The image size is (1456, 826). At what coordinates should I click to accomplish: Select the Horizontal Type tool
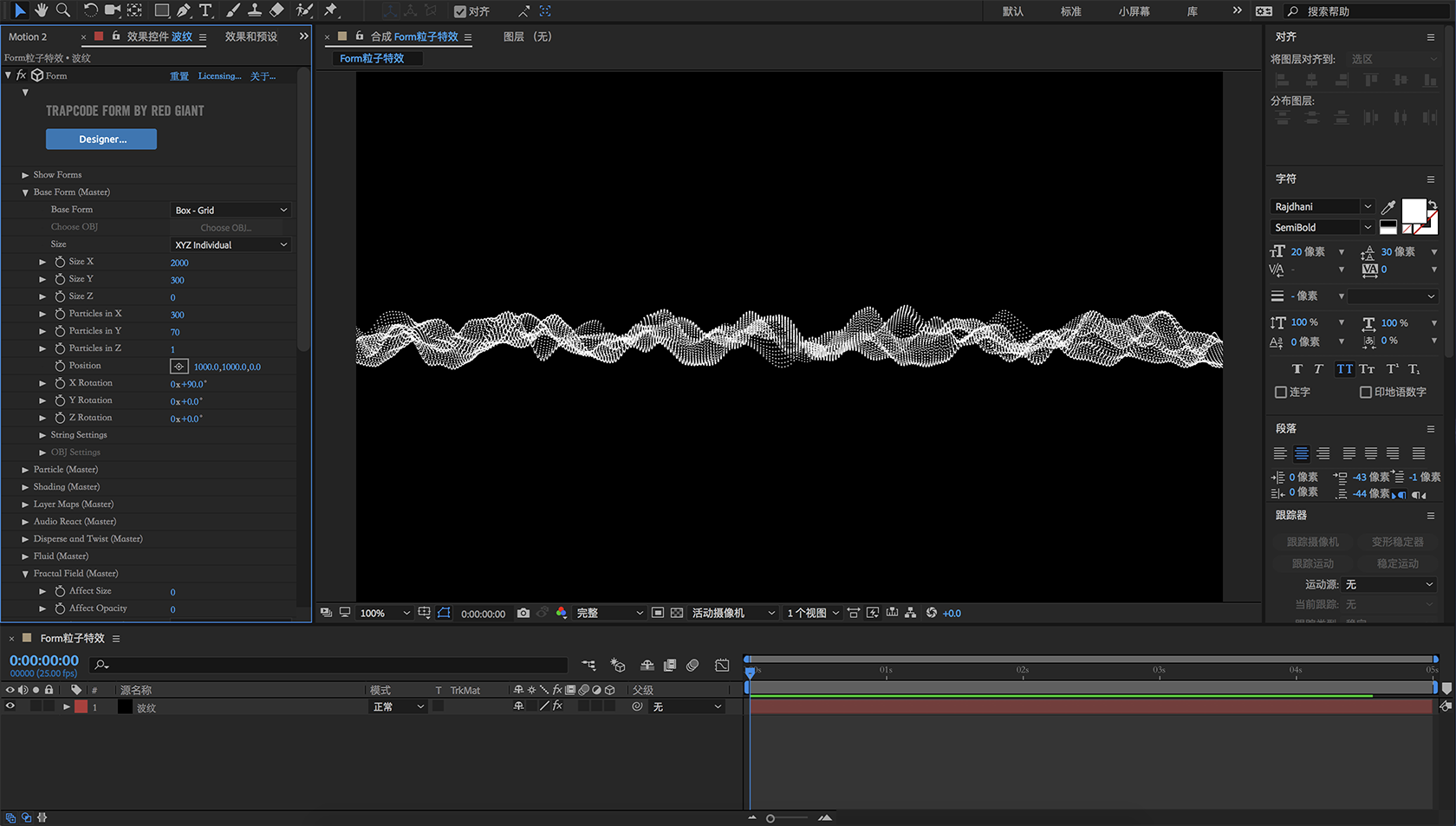point(205,10)
